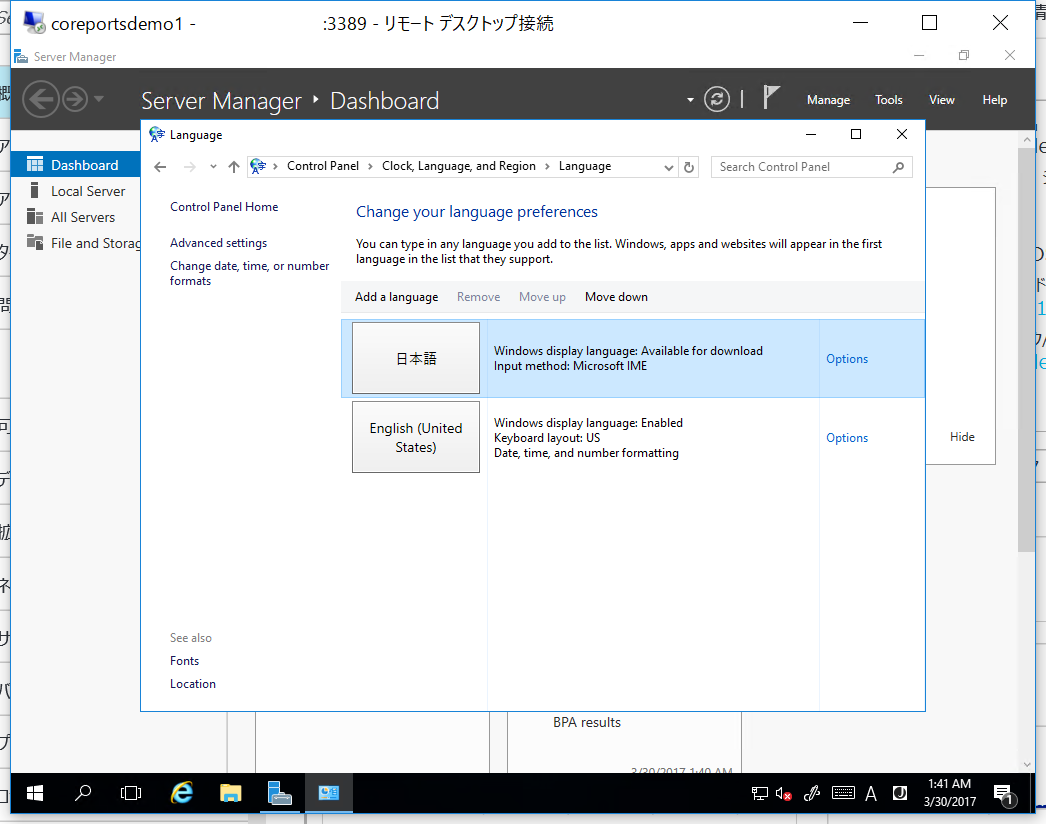
Task: Open Fonts link under See also
Action: tap(184, 661)
